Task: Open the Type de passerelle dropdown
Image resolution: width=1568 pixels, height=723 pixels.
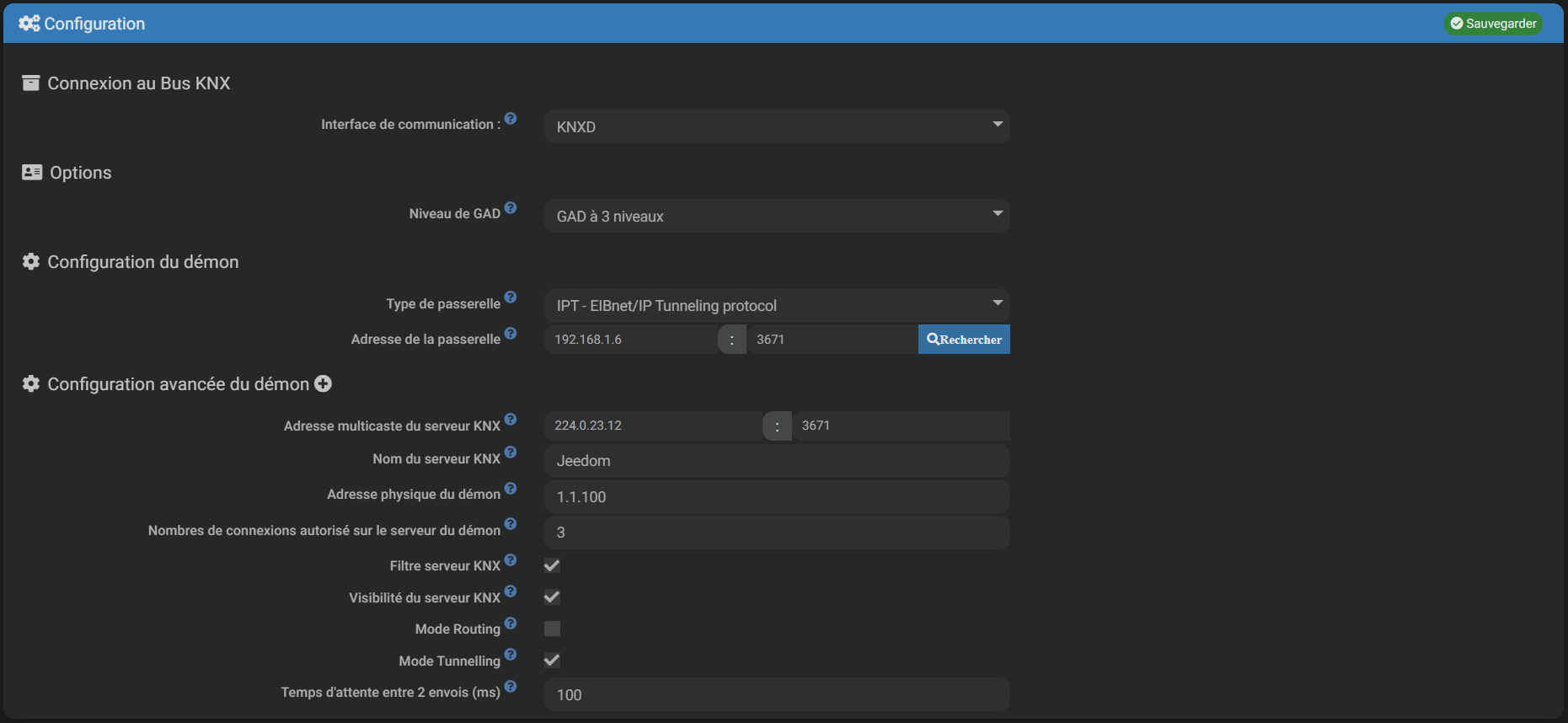Action: point(776,305)
